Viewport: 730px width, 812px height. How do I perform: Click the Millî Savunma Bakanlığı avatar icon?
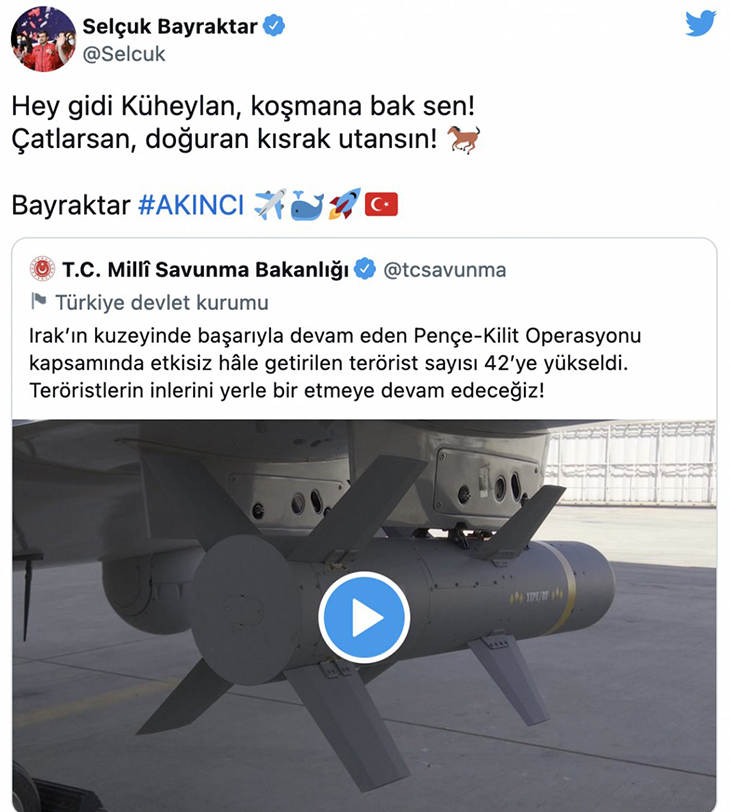coord(42,269)
